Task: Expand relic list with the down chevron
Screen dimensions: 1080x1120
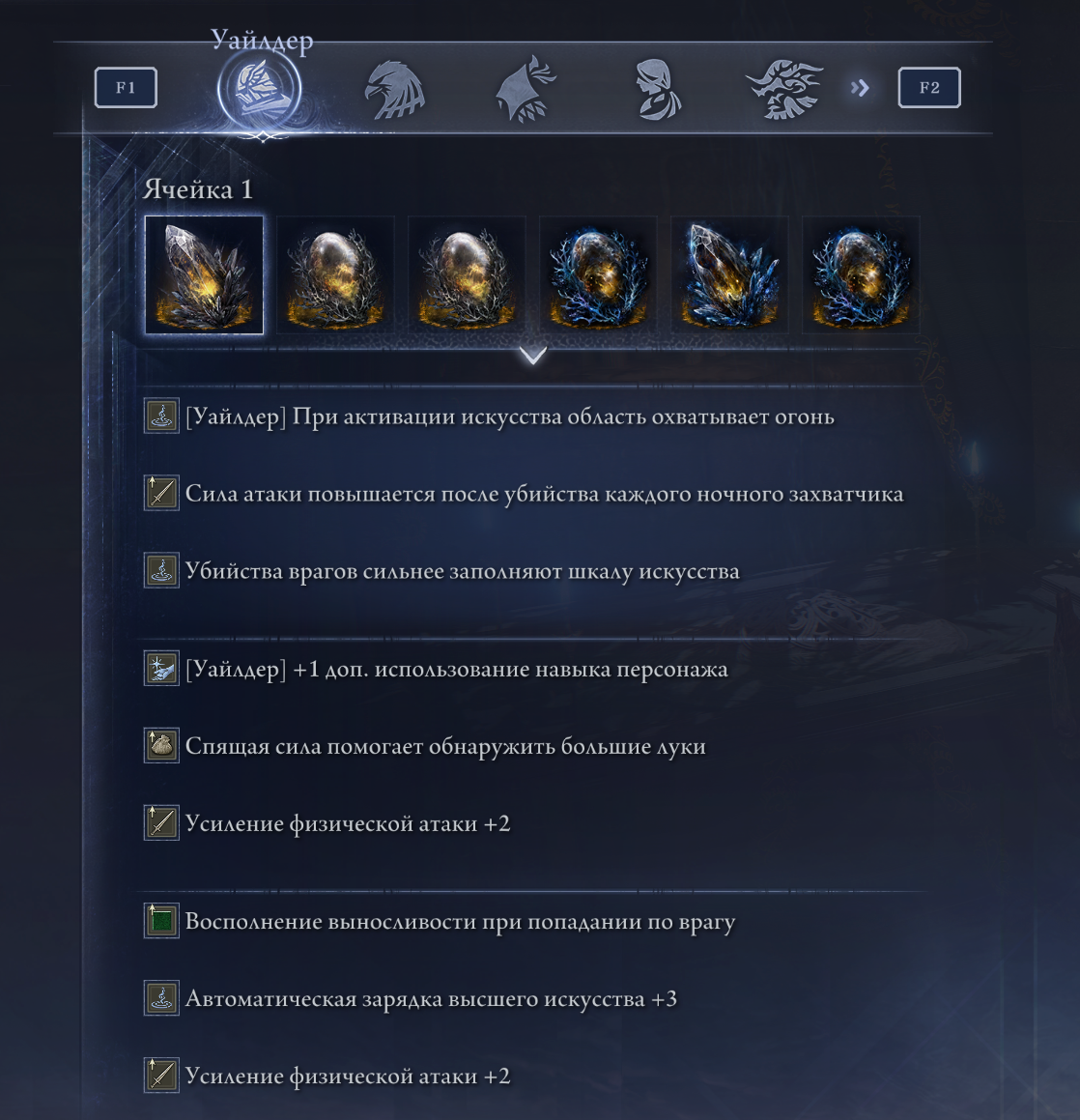Action: coord(533,355)
